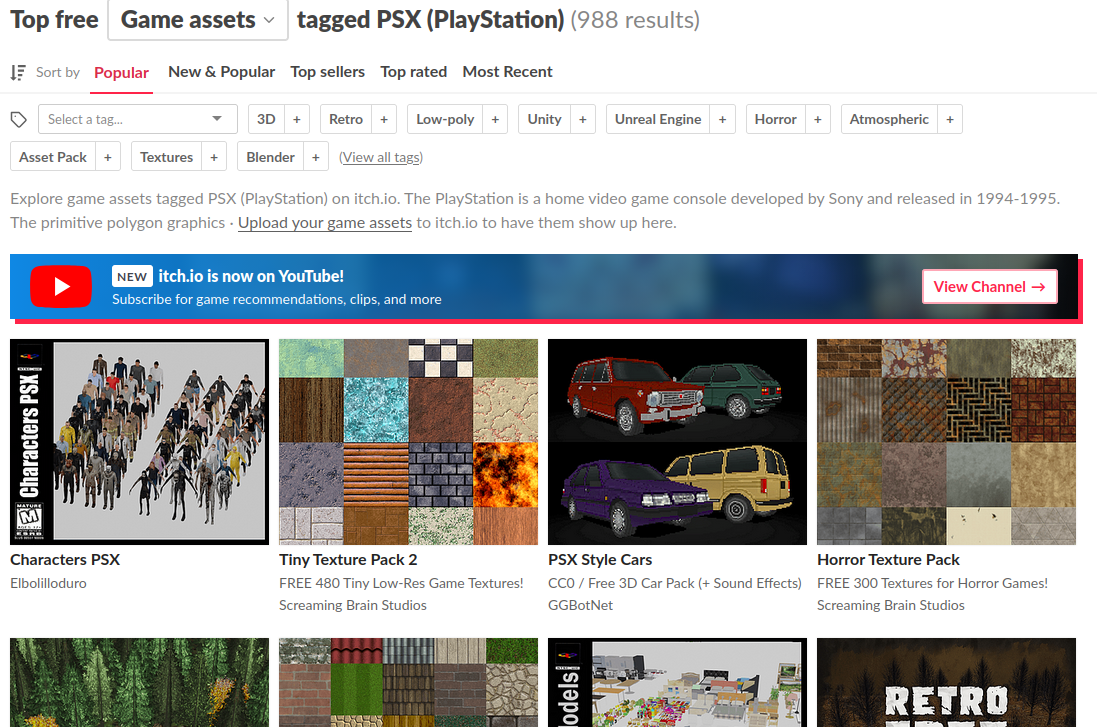Add the Unreal Engine tag with its plus button
The width and height of the screenshot is (1097, 727).
(x=723, y=119)
